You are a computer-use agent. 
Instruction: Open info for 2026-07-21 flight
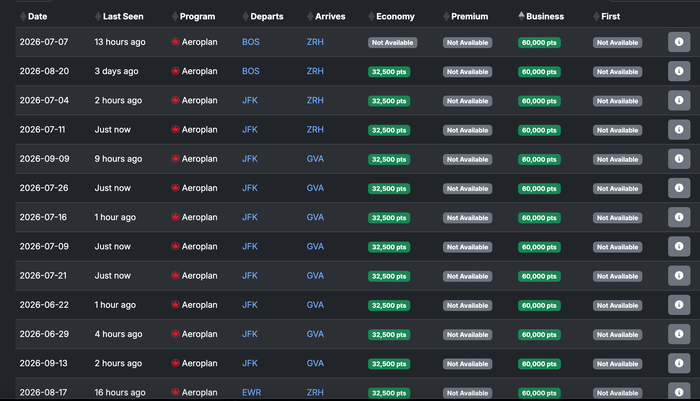coord(679,276)
